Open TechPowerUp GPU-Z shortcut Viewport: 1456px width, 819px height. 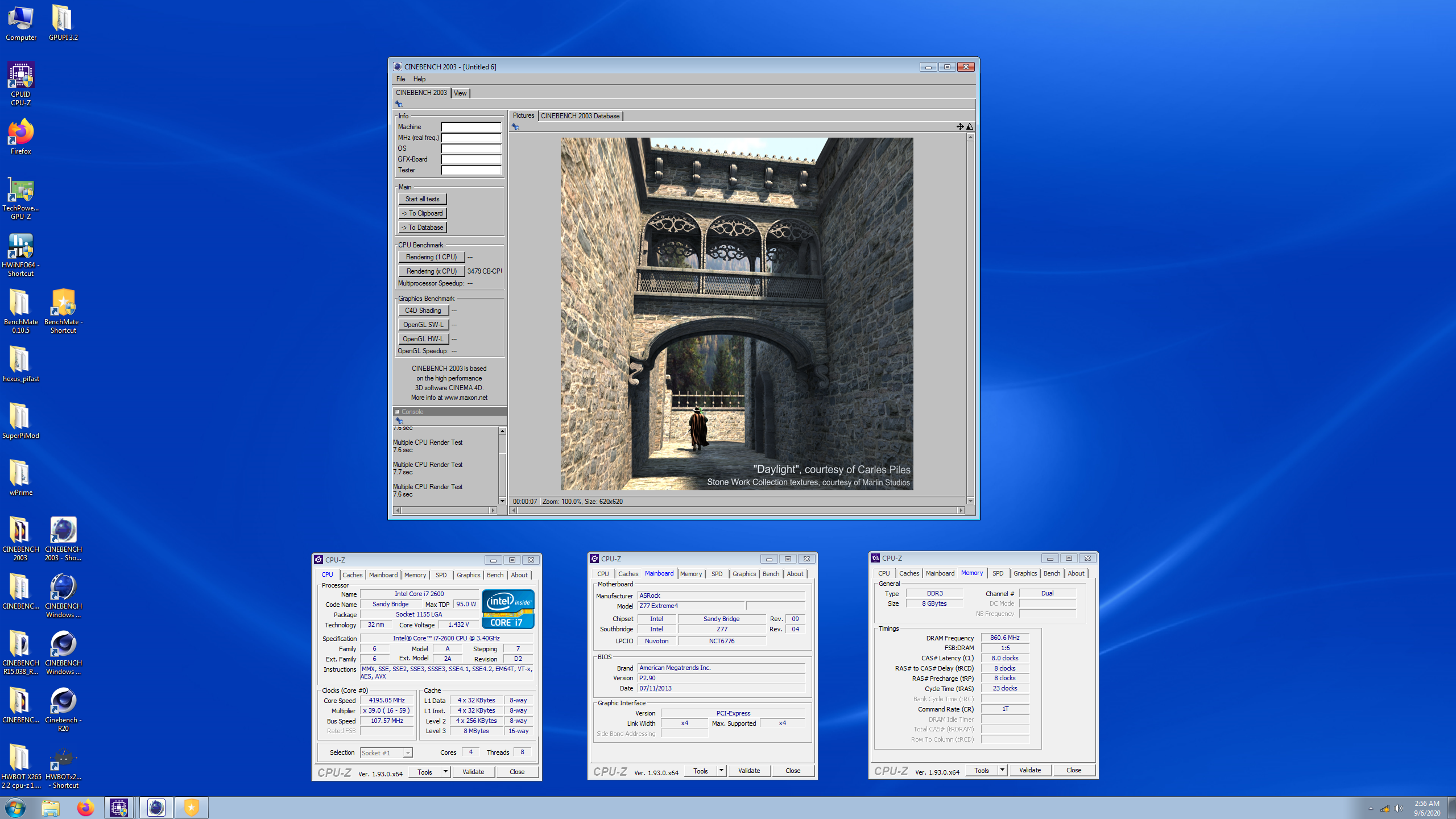(x=21, y=197)
